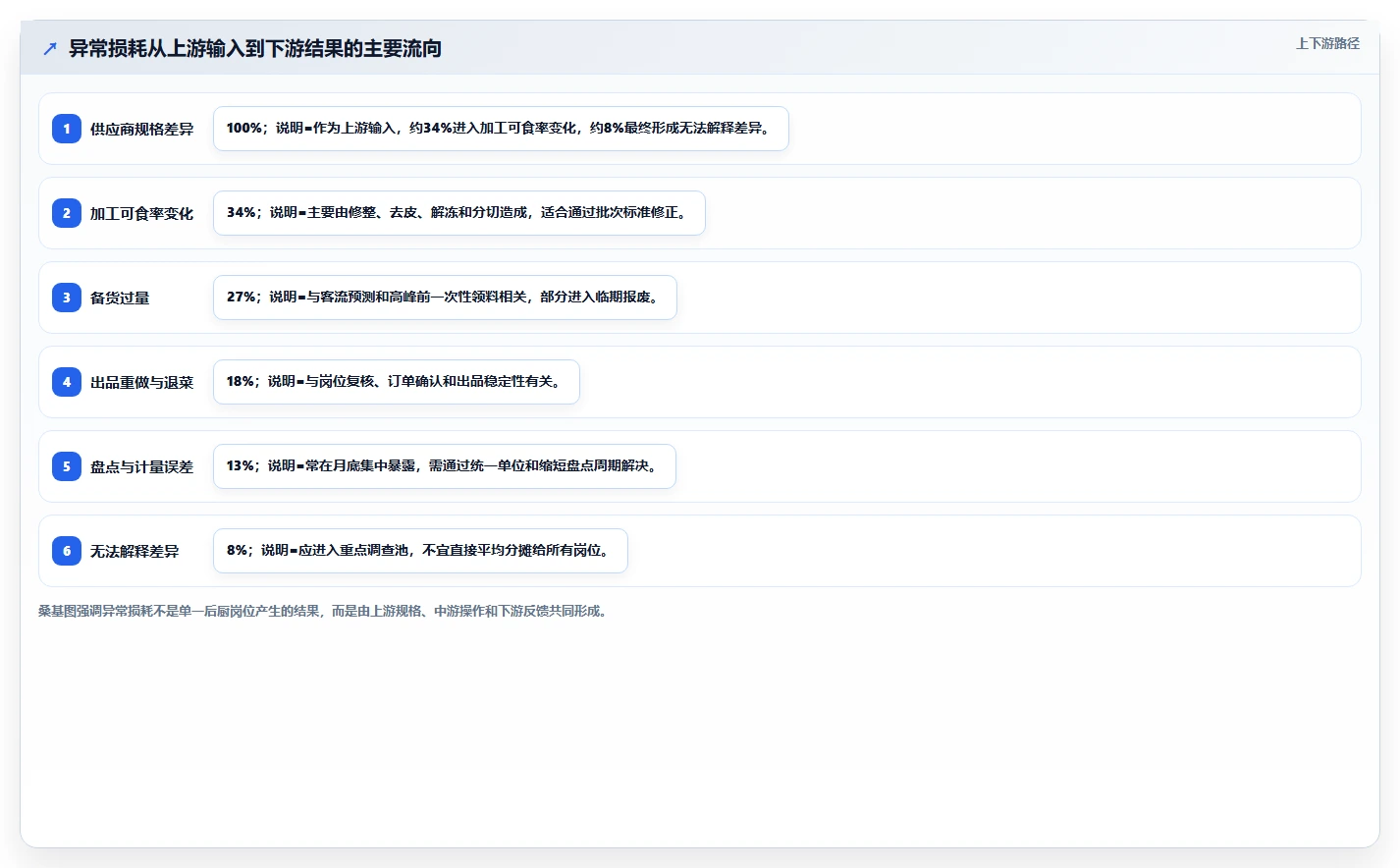This screenshot has height=868, width=1400.
Task: Click the number 1 badge for 供应商规格差异
Action: click(67, 129)
